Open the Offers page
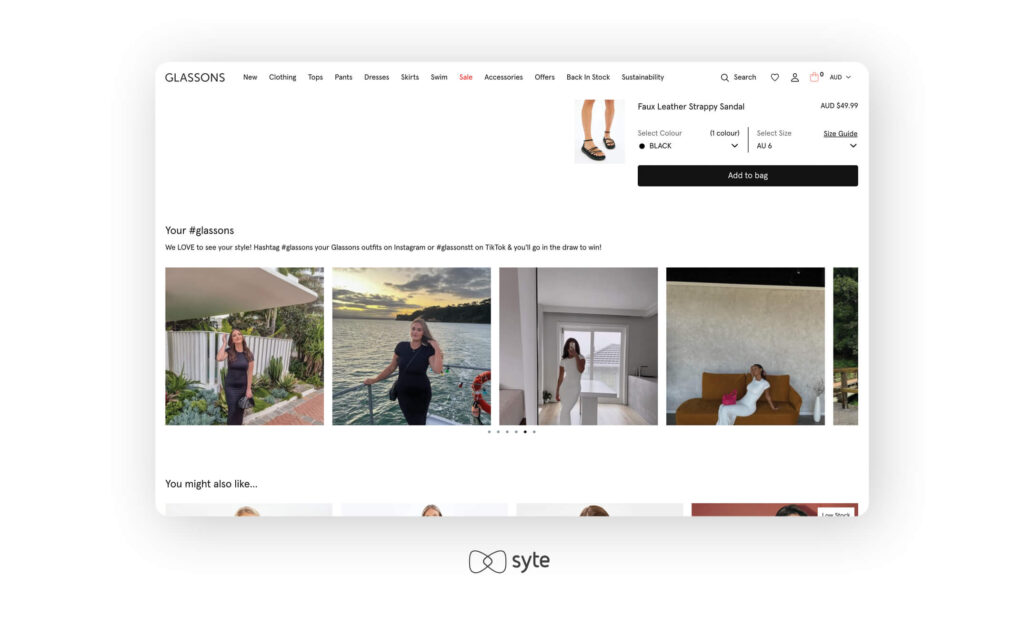 pos(545,77)
